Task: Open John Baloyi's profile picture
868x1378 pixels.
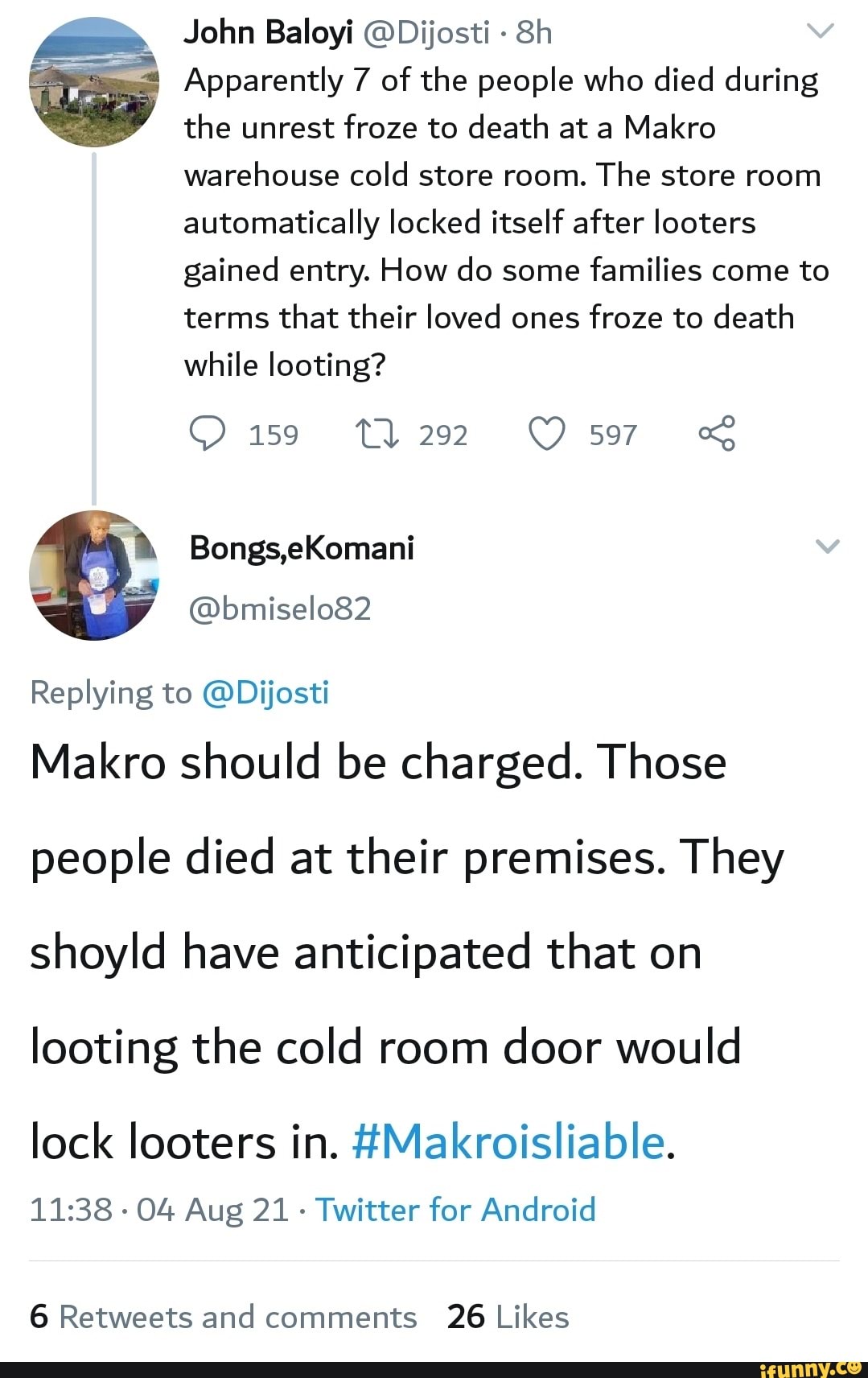Action: click(94, 82)
